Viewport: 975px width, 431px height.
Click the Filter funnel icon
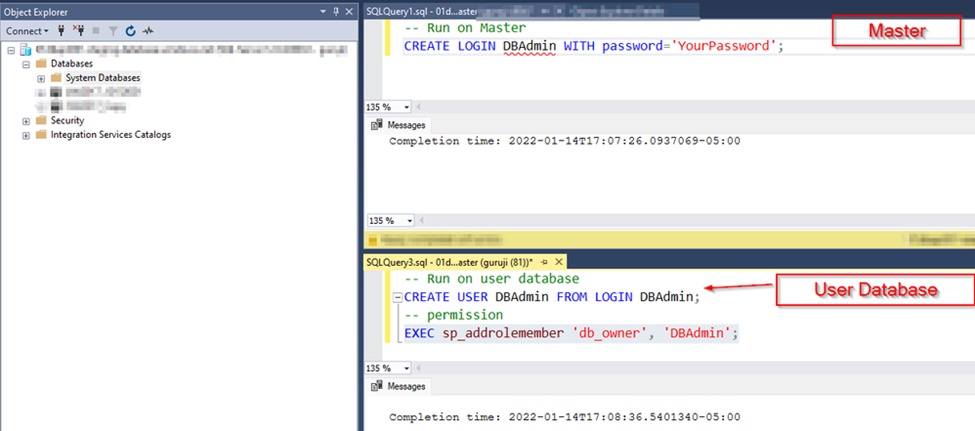pyautogui.click(x=113, y=30)
